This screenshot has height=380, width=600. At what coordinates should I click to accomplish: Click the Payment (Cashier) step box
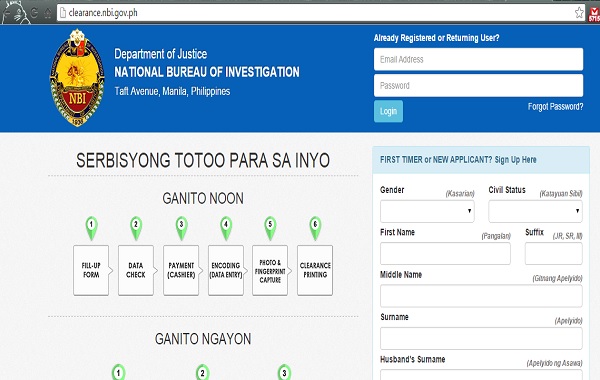pyautogui.click(x=181, y=270)
